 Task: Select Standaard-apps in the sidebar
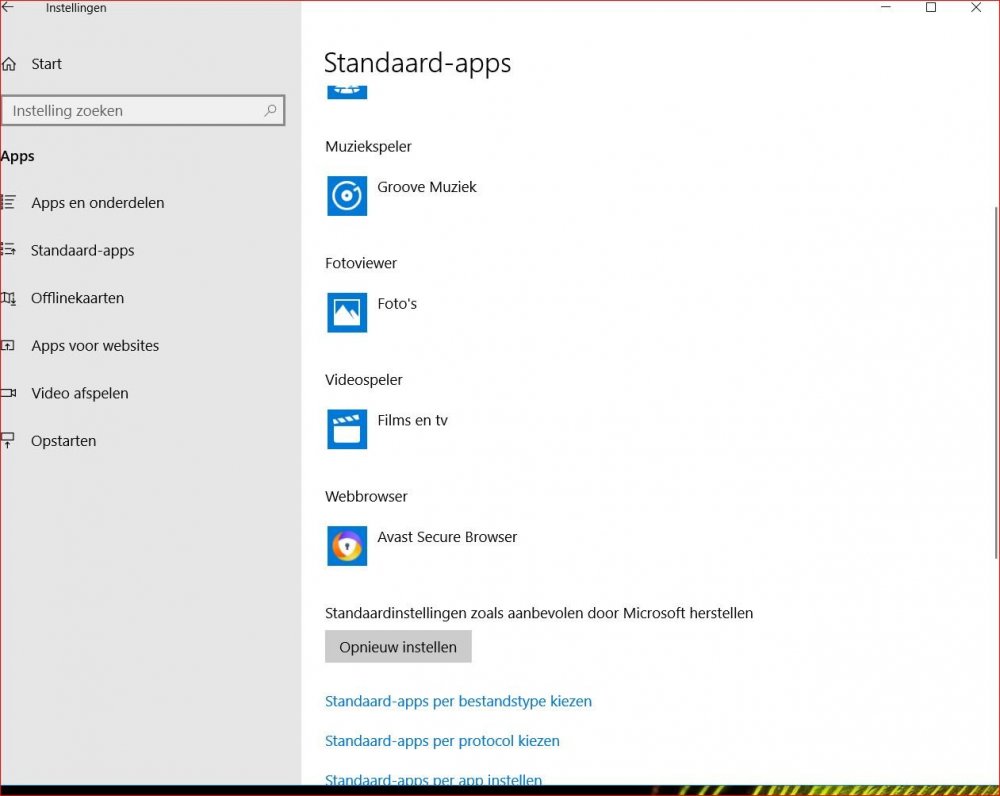pyautogui.click(x=82, y=250)
